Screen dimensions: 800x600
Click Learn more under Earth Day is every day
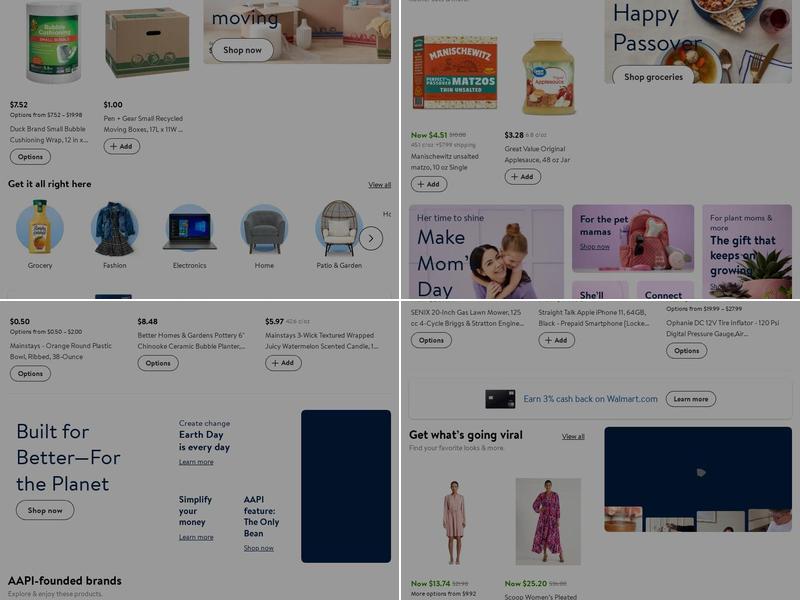[x=196, y=462]
